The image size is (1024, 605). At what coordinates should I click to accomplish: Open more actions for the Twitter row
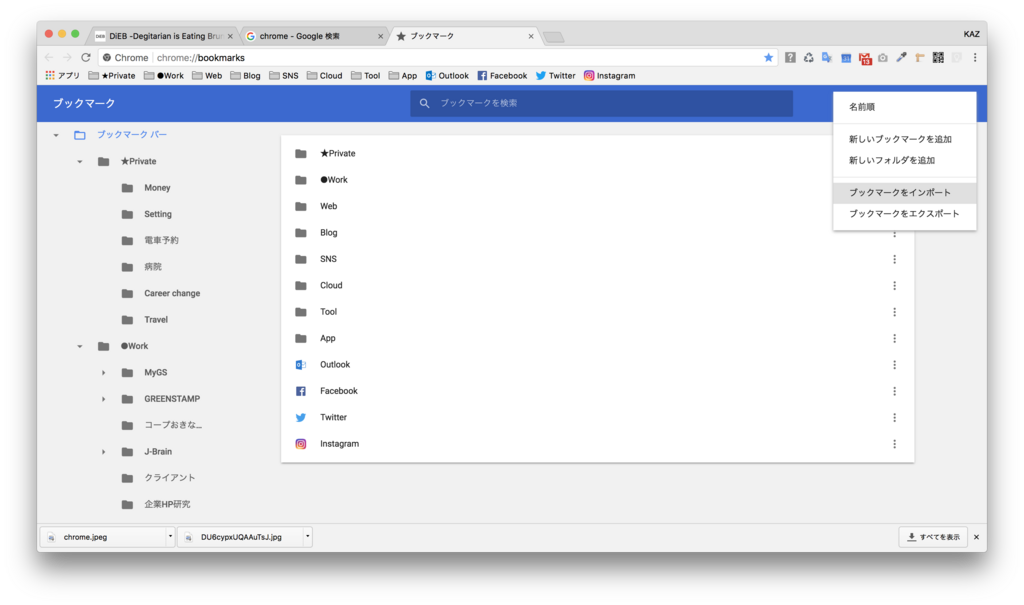coord(895,417)
